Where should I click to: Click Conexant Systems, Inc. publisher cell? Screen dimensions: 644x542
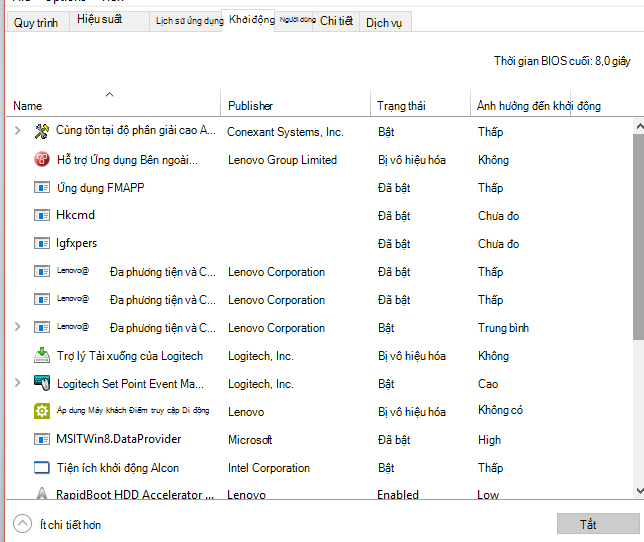(x=285, y=132)
